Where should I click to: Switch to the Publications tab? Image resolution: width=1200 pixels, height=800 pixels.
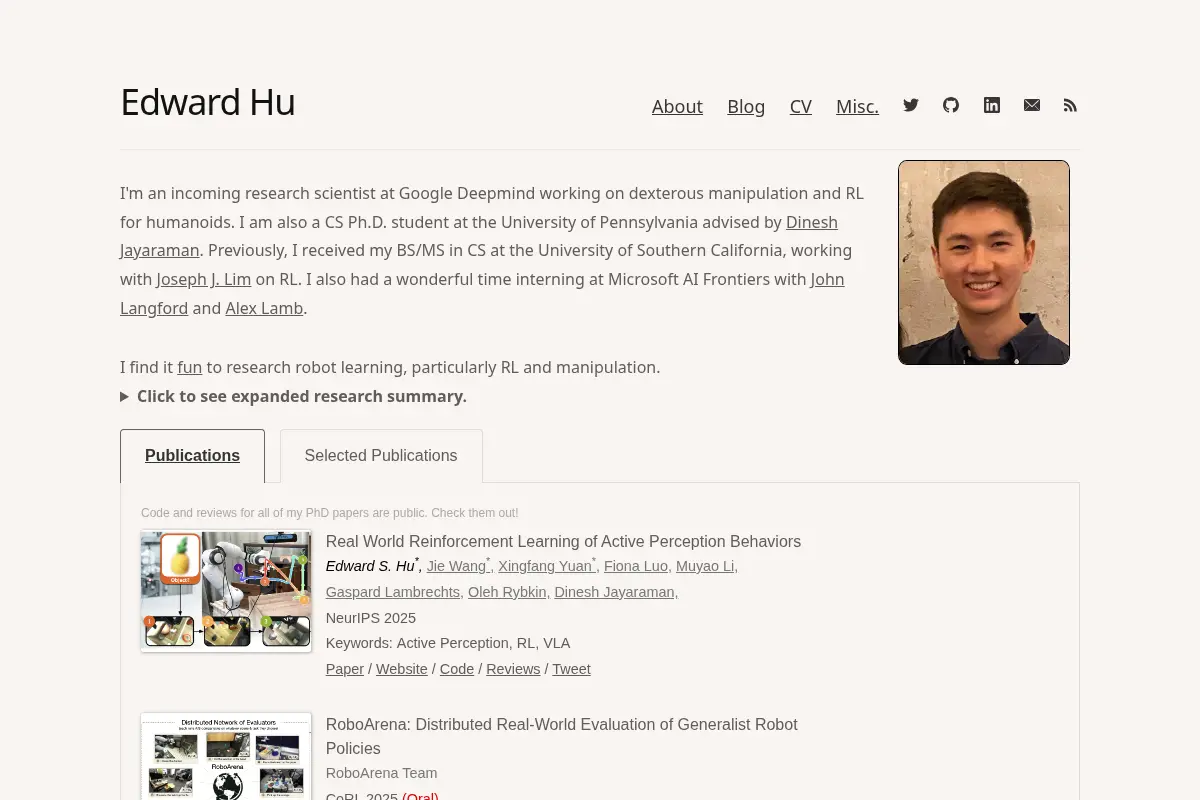coord(192,456)
